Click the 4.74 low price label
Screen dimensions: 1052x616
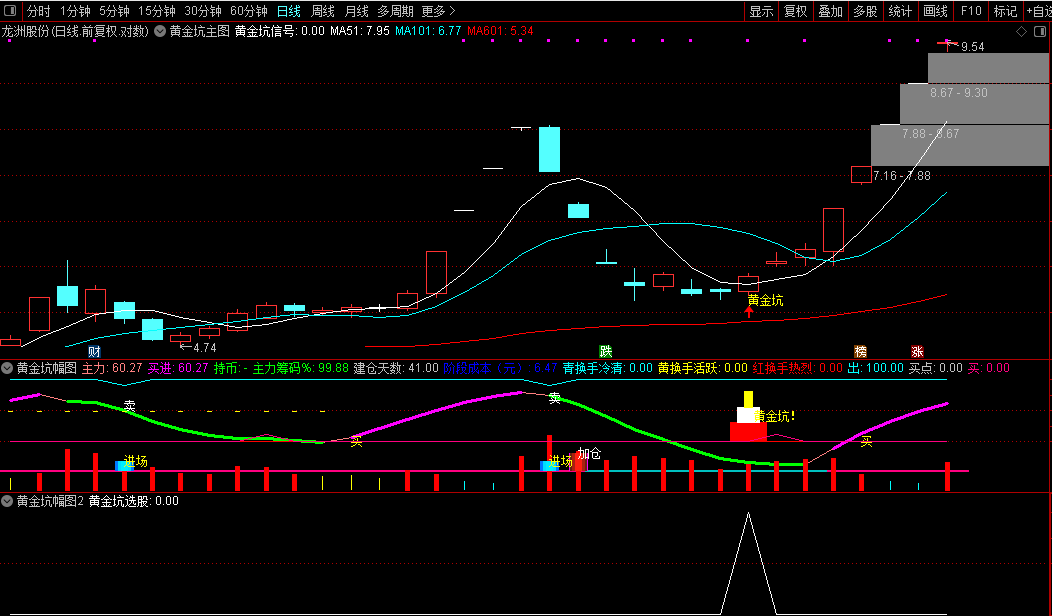(x=205, y=348)
